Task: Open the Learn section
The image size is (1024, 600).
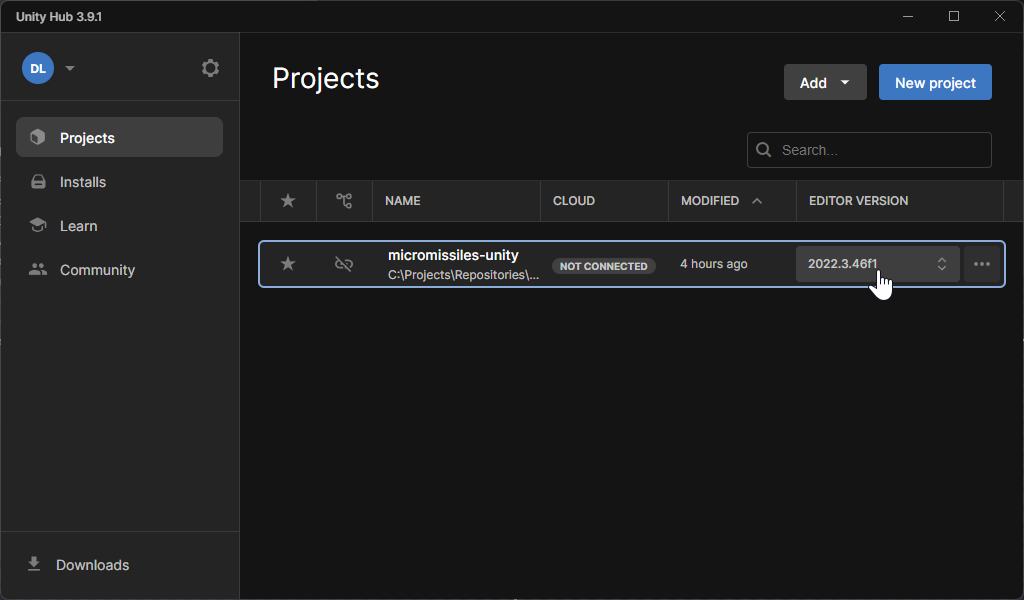Action: coord(120,226)
